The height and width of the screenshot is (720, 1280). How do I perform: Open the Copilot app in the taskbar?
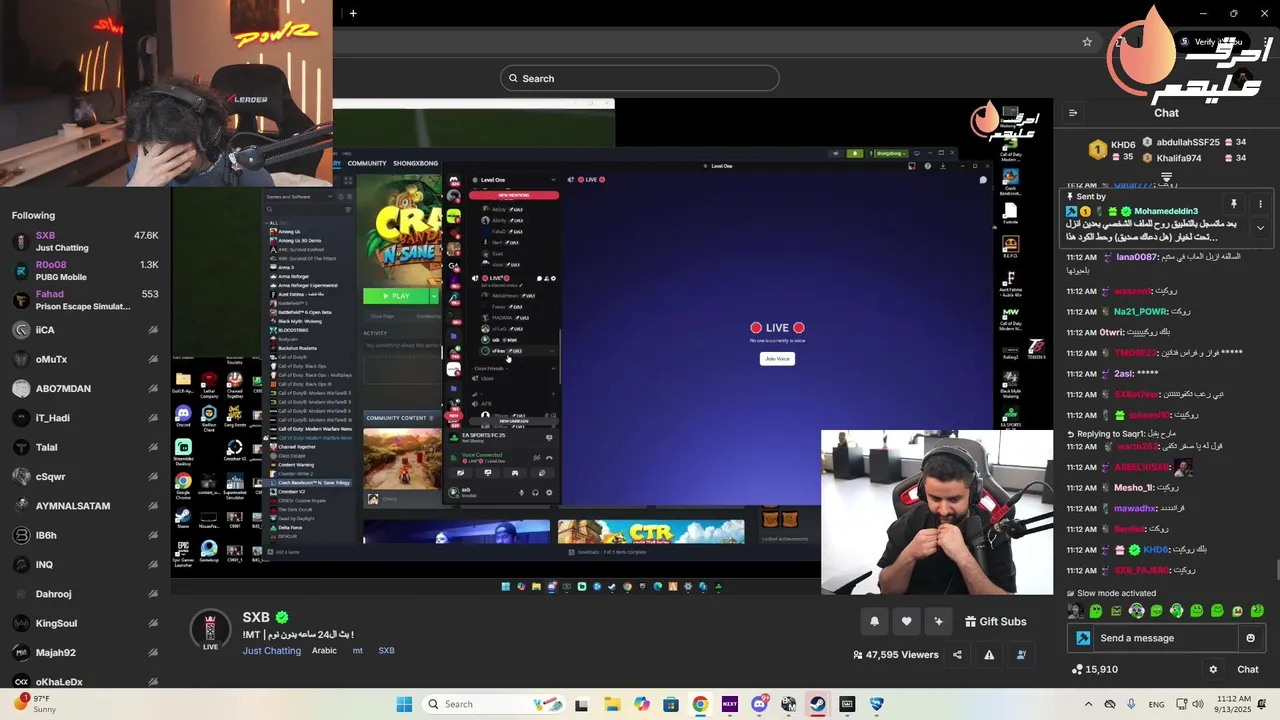coord(641,704)
